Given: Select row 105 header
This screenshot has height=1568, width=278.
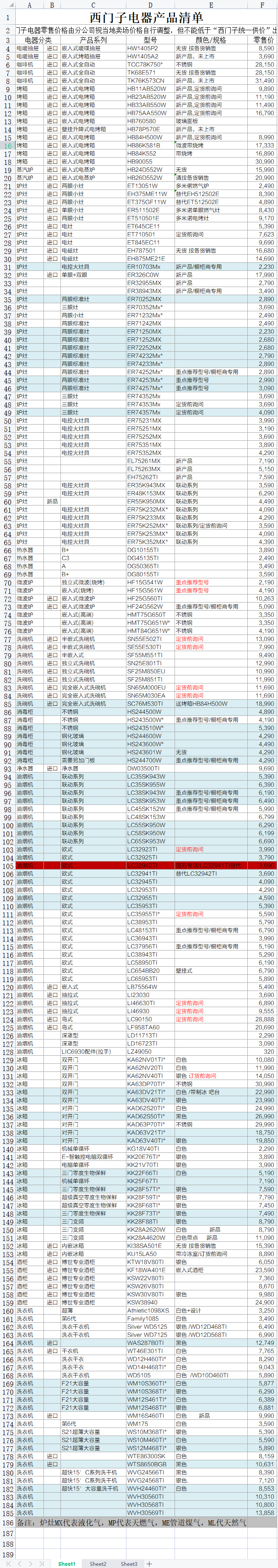Looking at the screenshot, I should 7,866.
